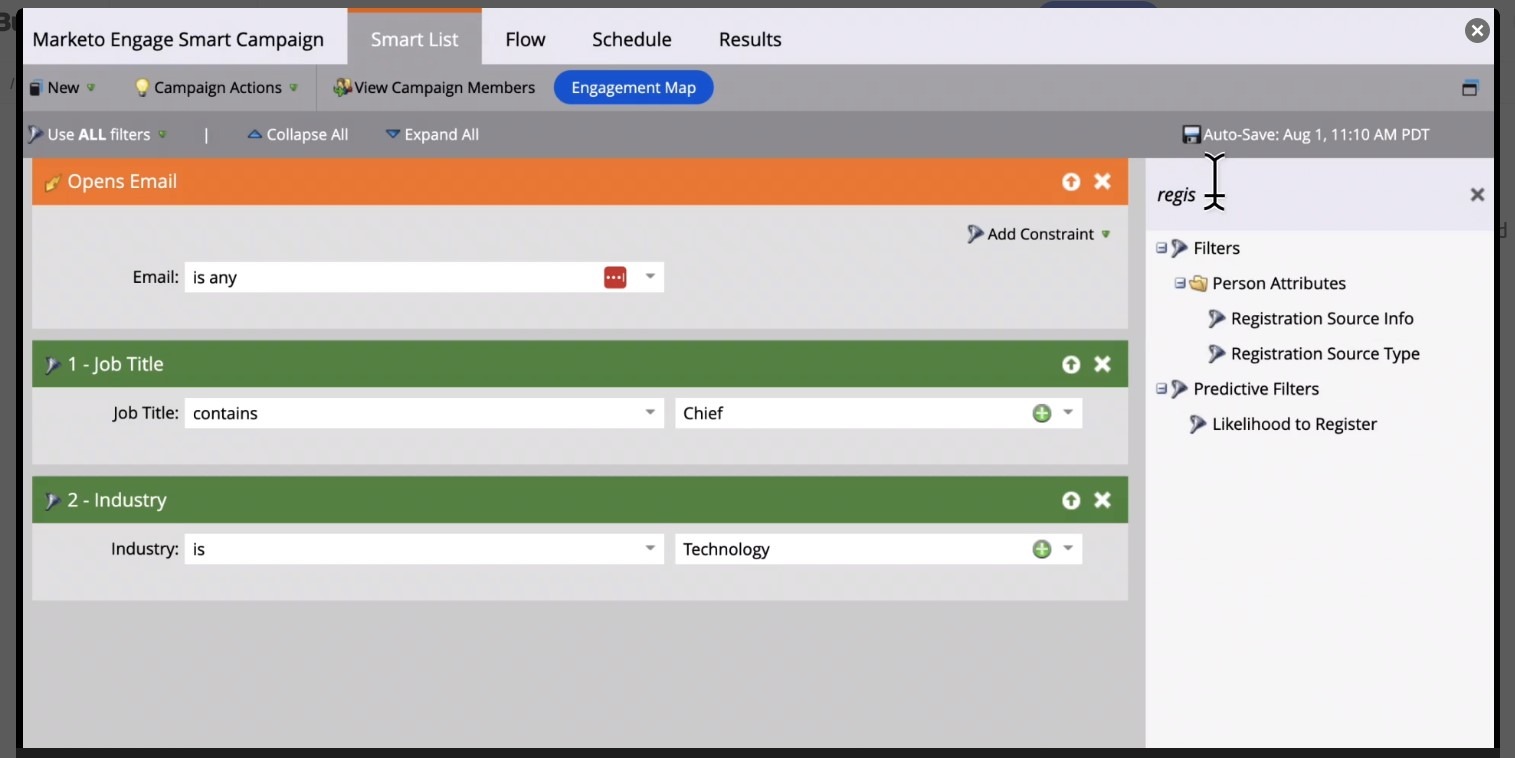
Task: Open Add Constraint menu
Action: (x=1039, y=234)
